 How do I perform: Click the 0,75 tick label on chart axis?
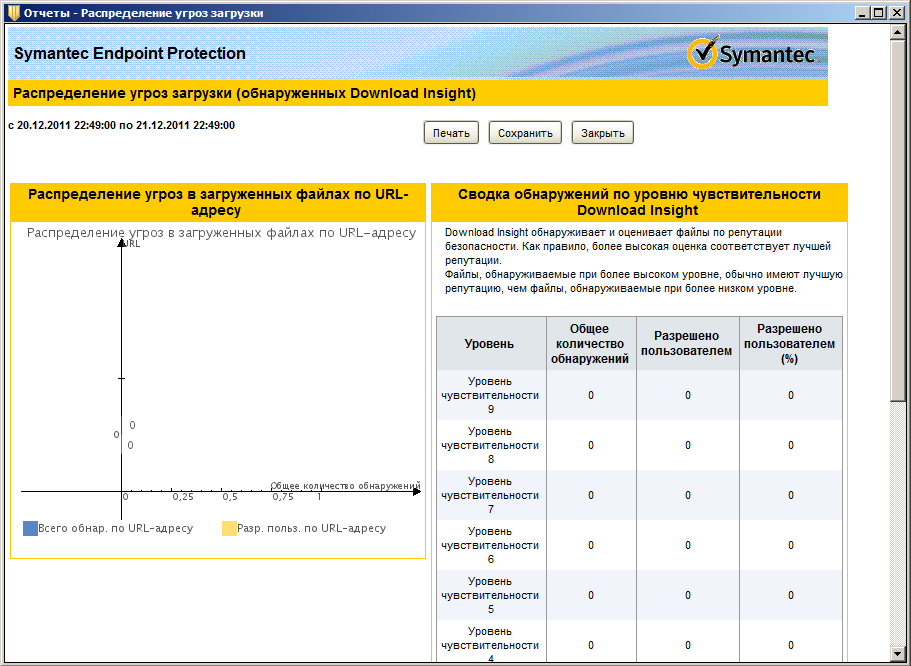[x=283, y=497]
